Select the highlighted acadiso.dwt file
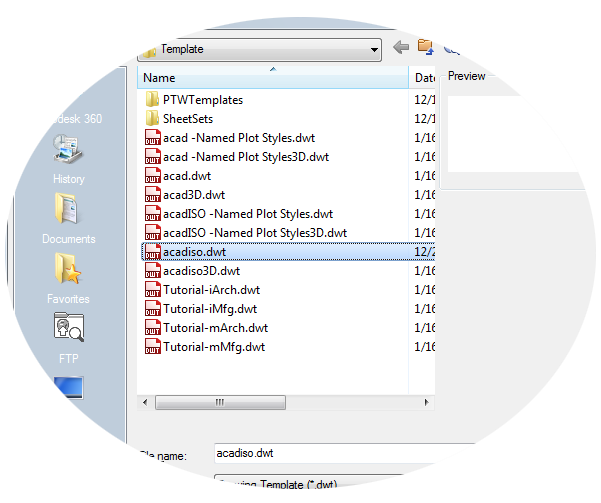601x503 pixels. 288,252
